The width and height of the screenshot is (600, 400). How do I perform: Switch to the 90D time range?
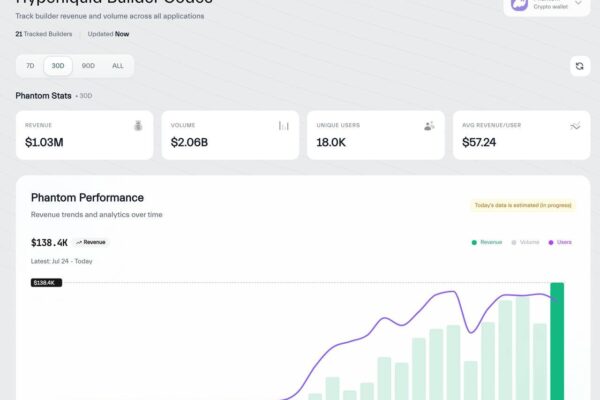(88, 66)
